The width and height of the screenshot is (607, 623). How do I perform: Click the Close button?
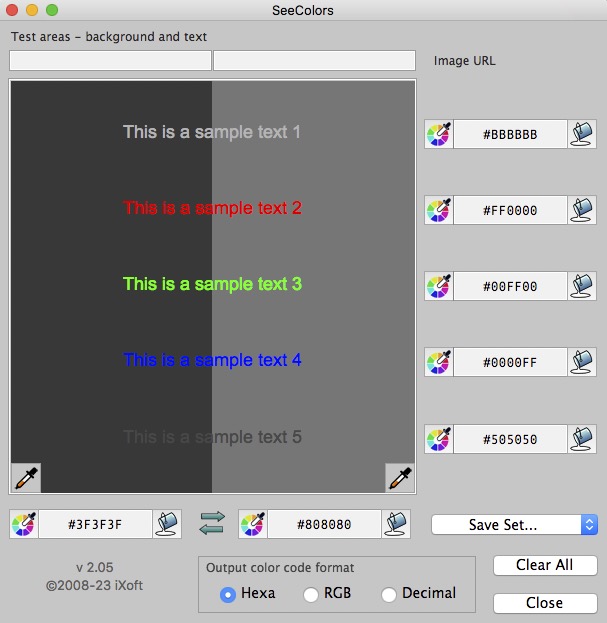point(545,603)
